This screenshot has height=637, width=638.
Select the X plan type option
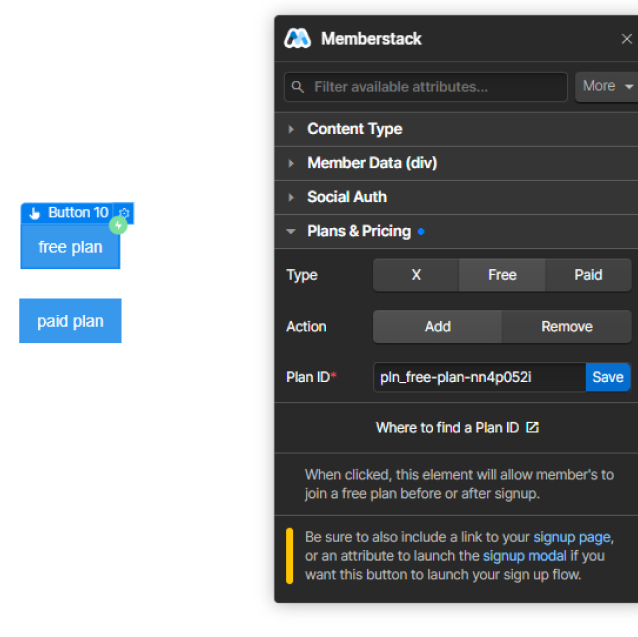pyautogui.click(x=416, y=275)
